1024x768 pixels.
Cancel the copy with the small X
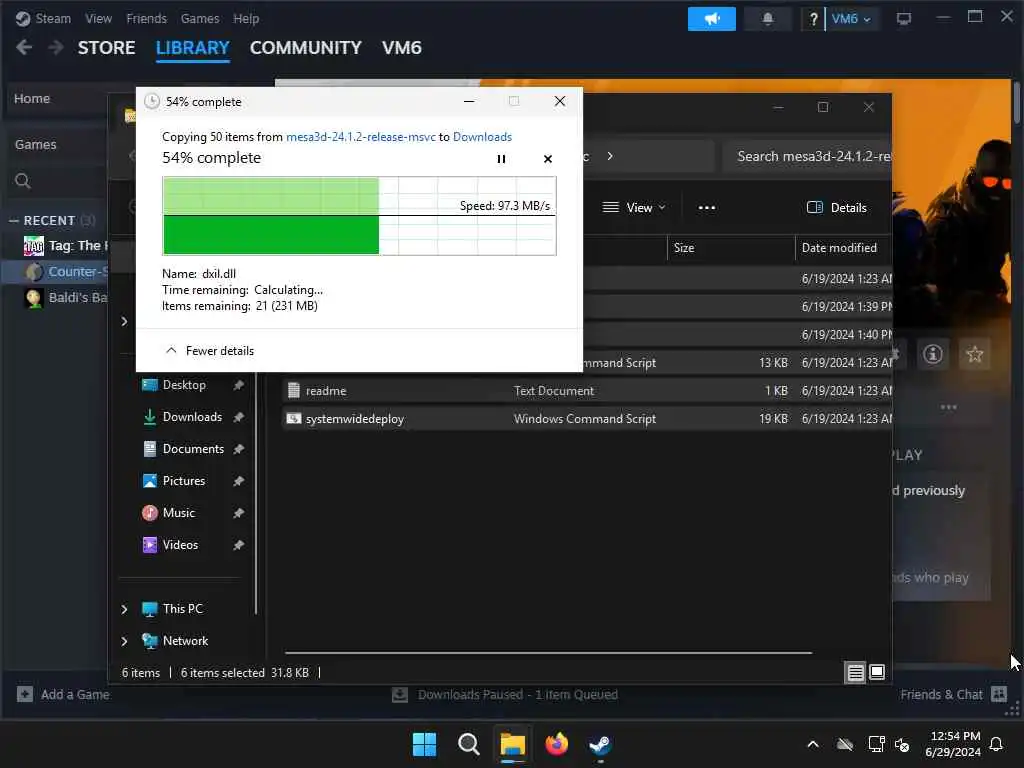coord(547,159)
